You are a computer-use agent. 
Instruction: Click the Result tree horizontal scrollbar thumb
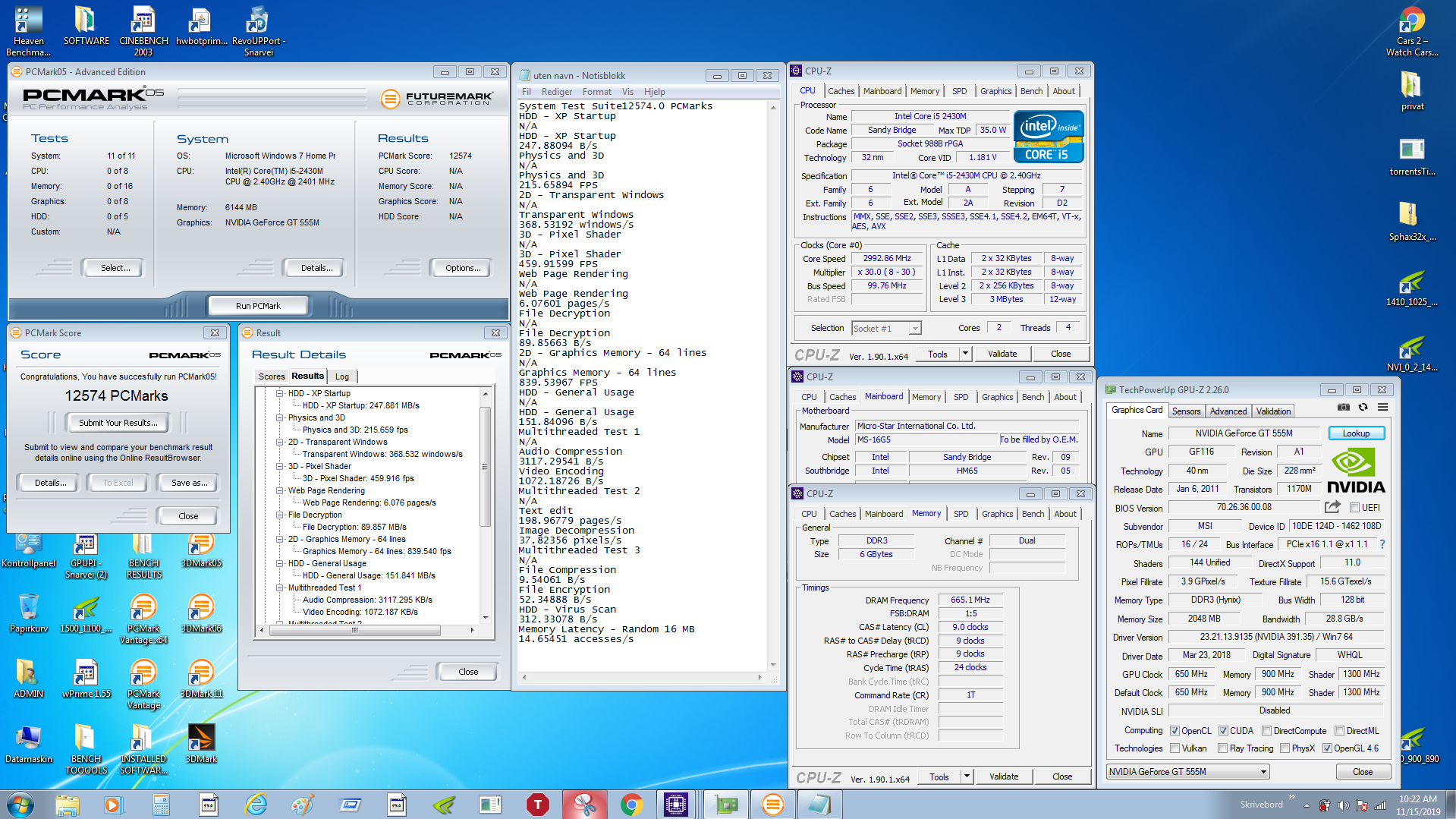(x=354, y=630)
